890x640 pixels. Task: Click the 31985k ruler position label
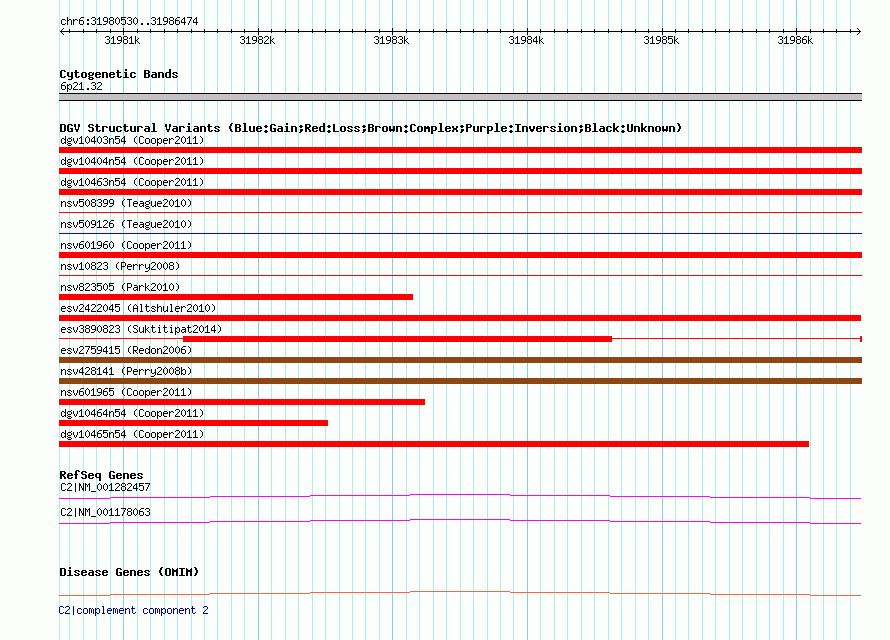pos(661,40)
